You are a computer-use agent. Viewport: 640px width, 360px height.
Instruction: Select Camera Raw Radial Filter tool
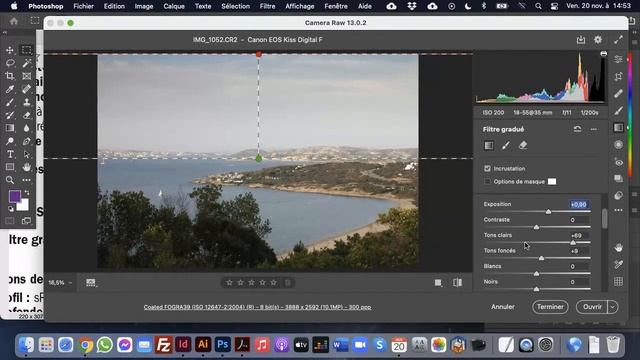click(x=618, y=144)
